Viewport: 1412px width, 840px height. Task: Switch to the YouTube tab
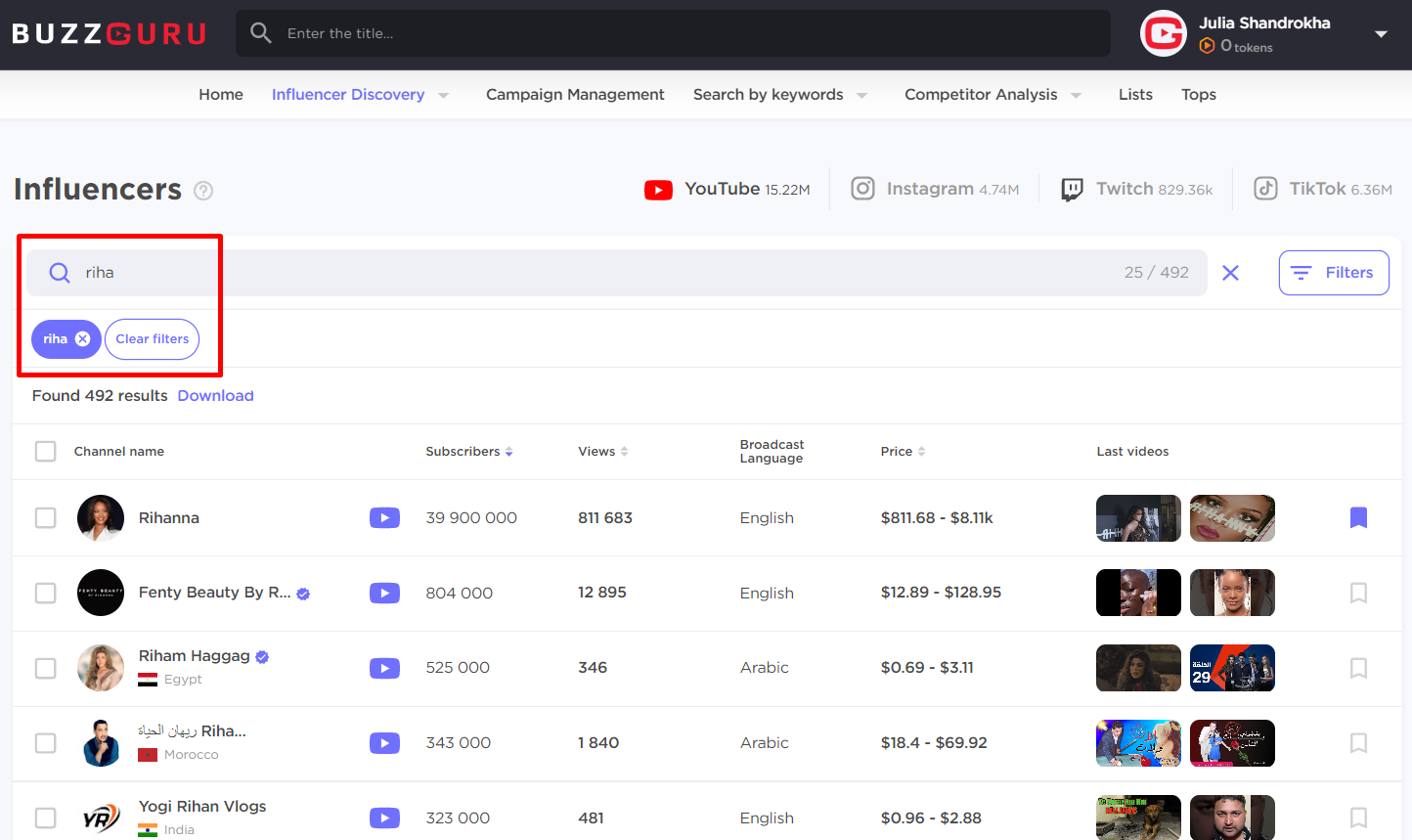pyautogui.click(x=727, y=189)
